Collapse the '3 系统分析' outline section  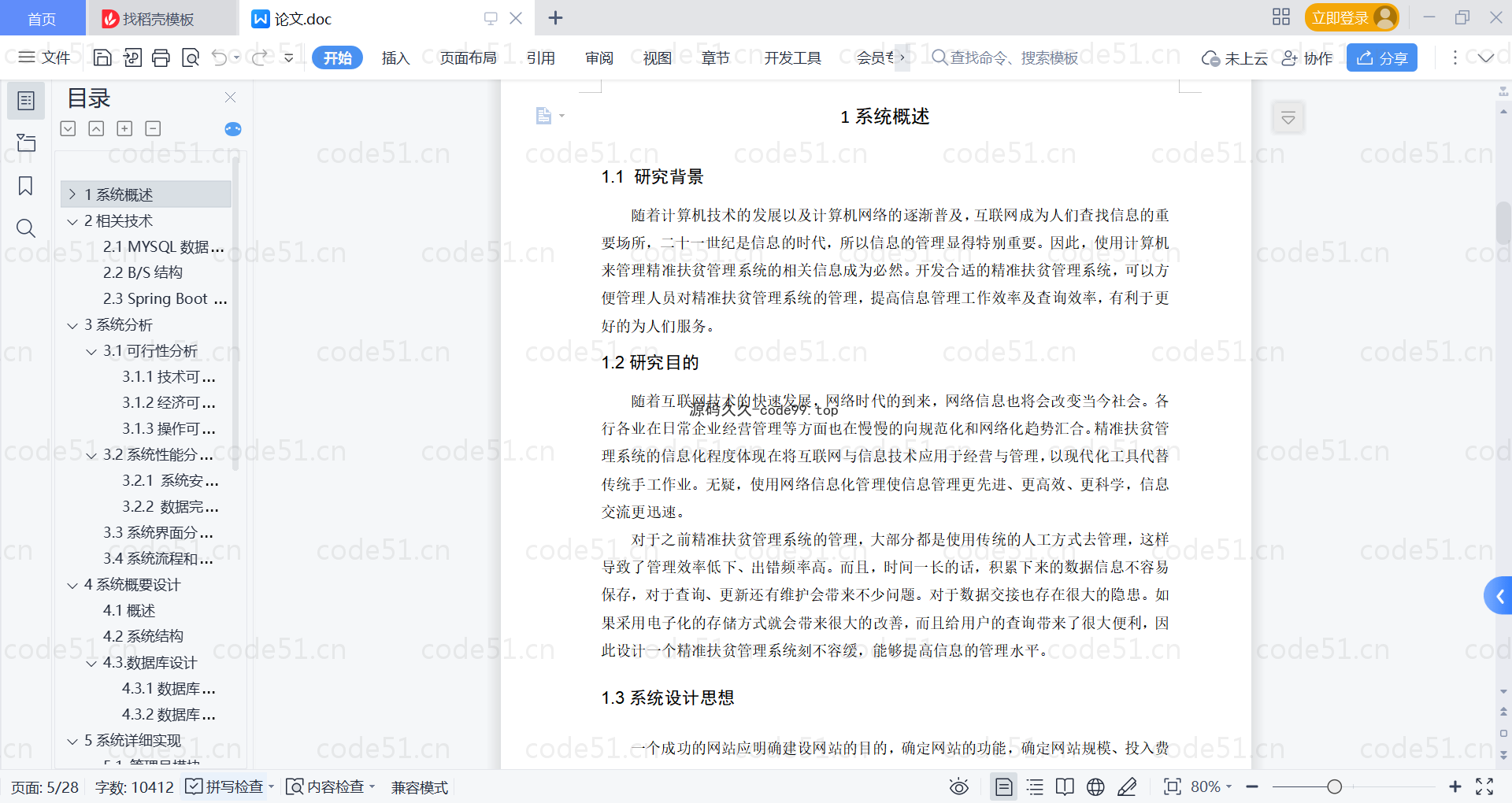(72, 325)
